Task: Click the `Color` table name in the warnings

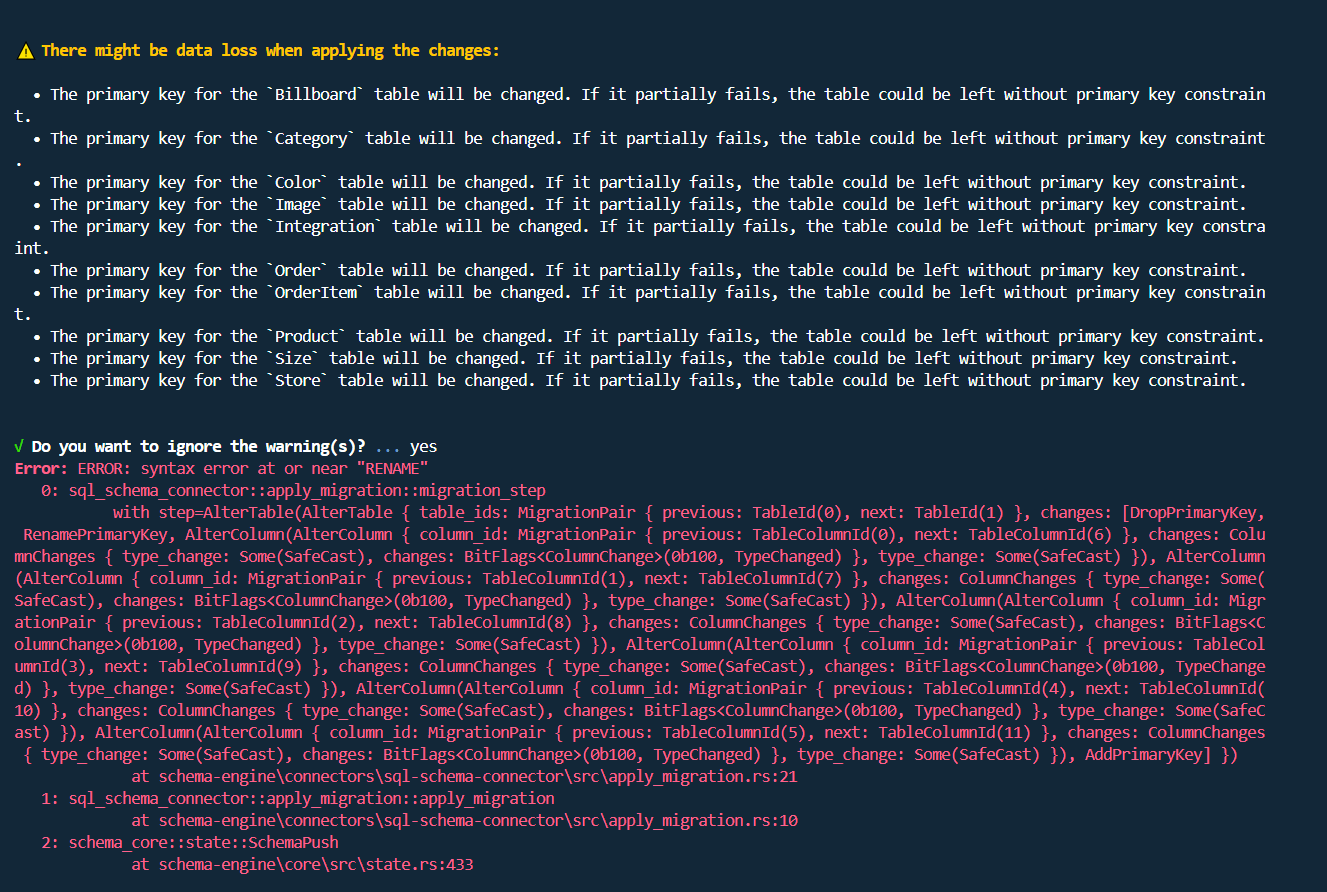Action: [x=297, y=182]
